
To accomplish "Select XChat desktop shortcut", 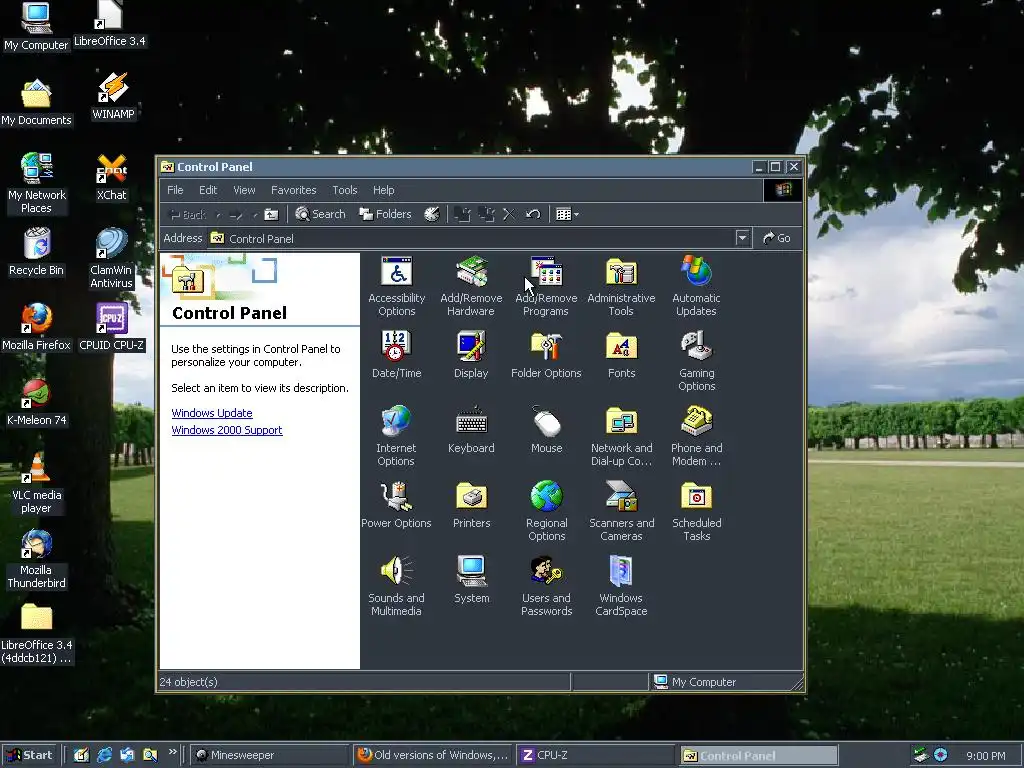I will point(112,176).
